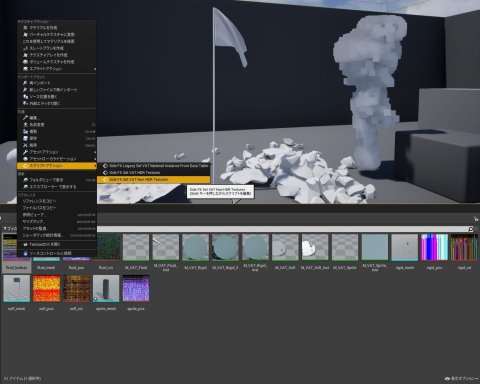Click the Rename asset icon entry

click(25, 124)
